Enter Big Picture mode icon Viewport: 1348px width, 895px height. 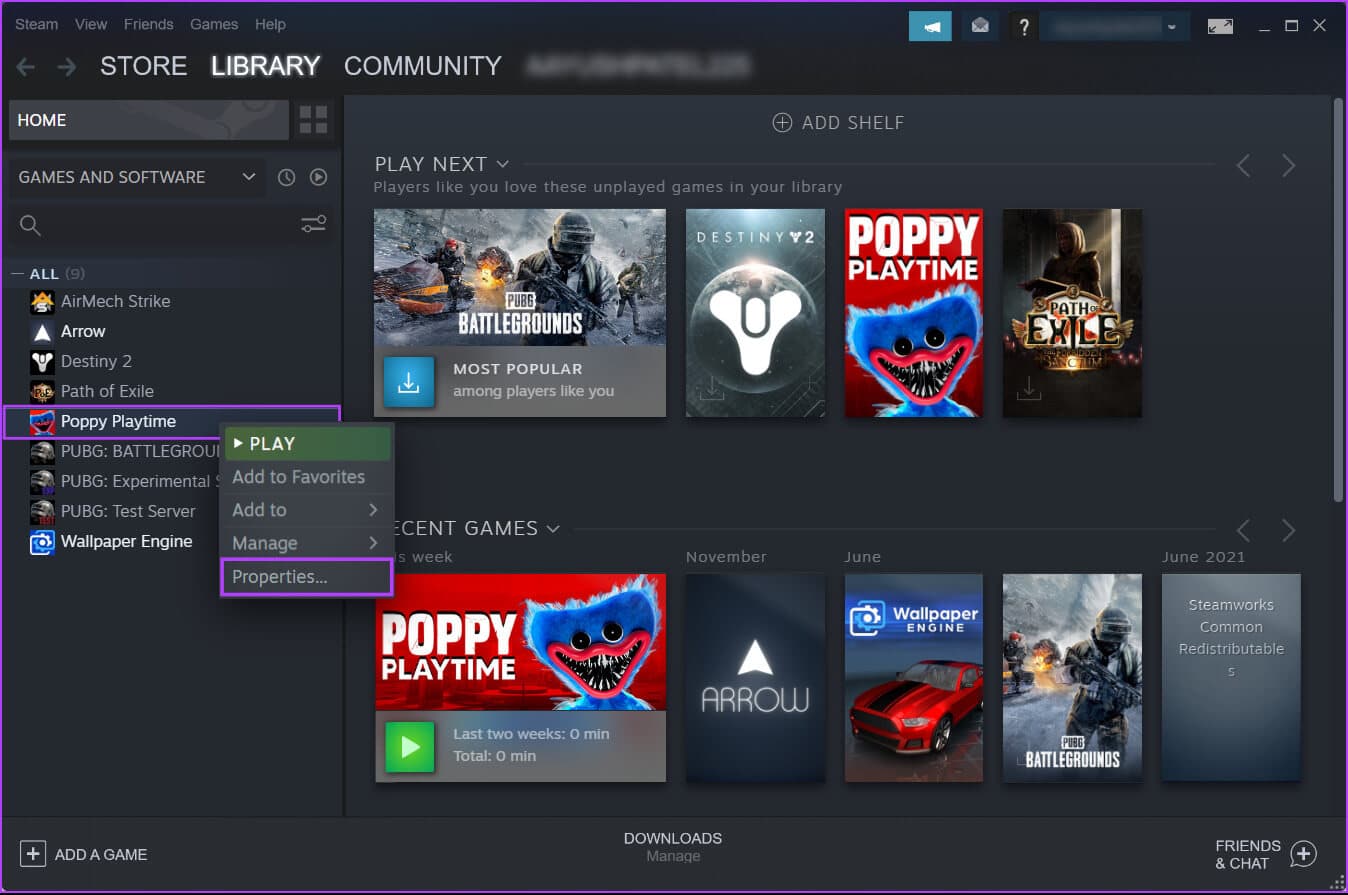(1220, 26)
